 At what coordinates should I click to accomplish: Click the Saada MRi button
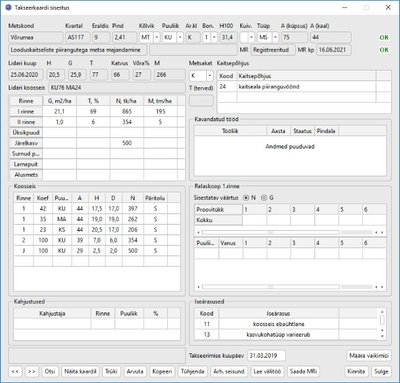coord(303,371)
